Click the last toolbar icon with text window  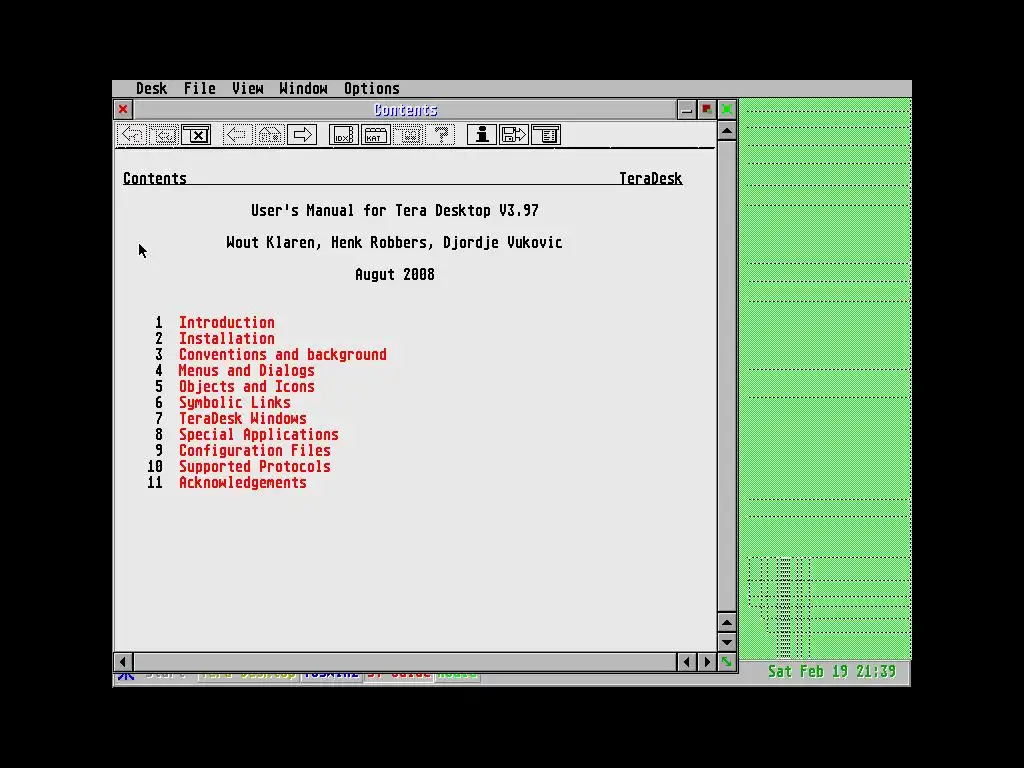point(546,135)
